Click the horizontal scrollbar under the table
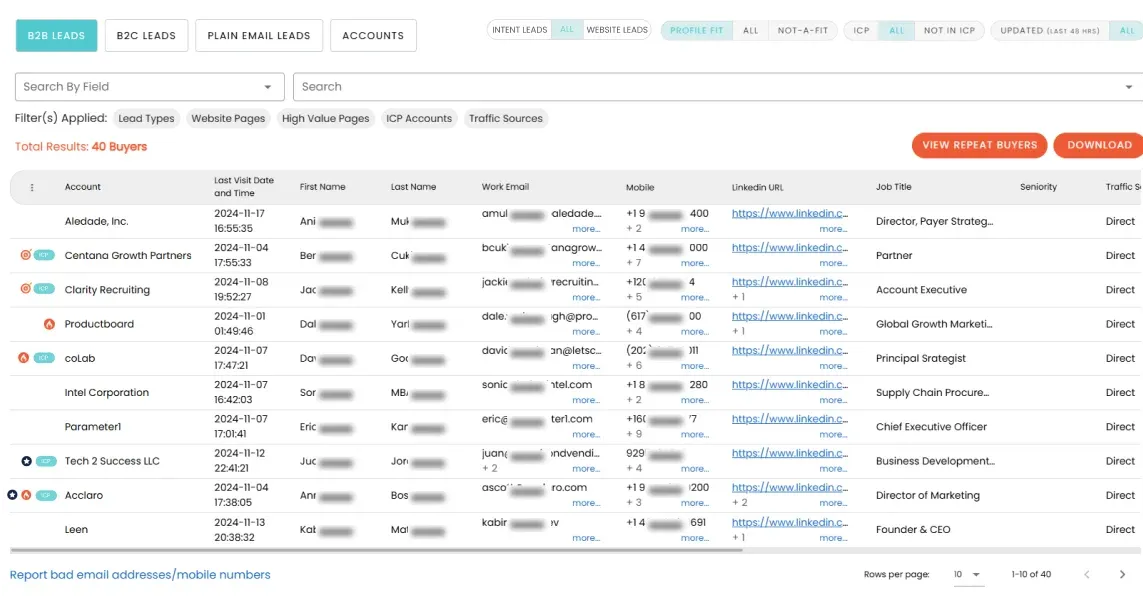Screen dimensions: 1145x598 pos(500,550)
